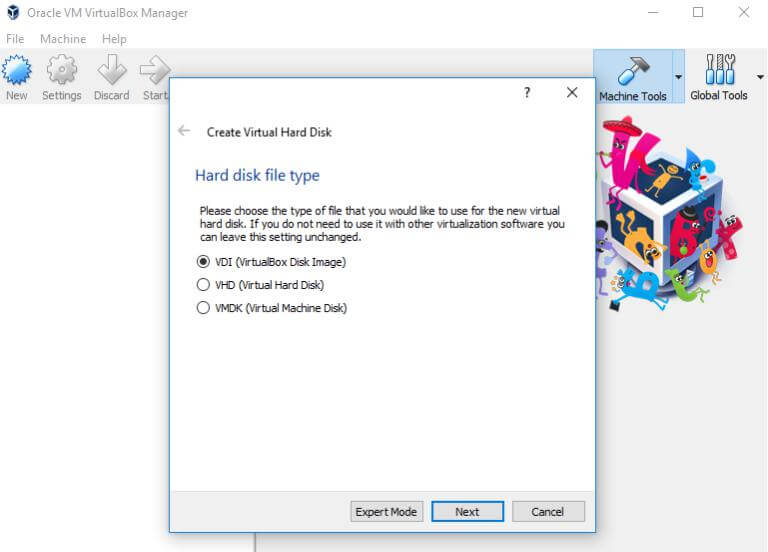Select VDI (VirtualBox Disk Image) option

pos(271,262)
